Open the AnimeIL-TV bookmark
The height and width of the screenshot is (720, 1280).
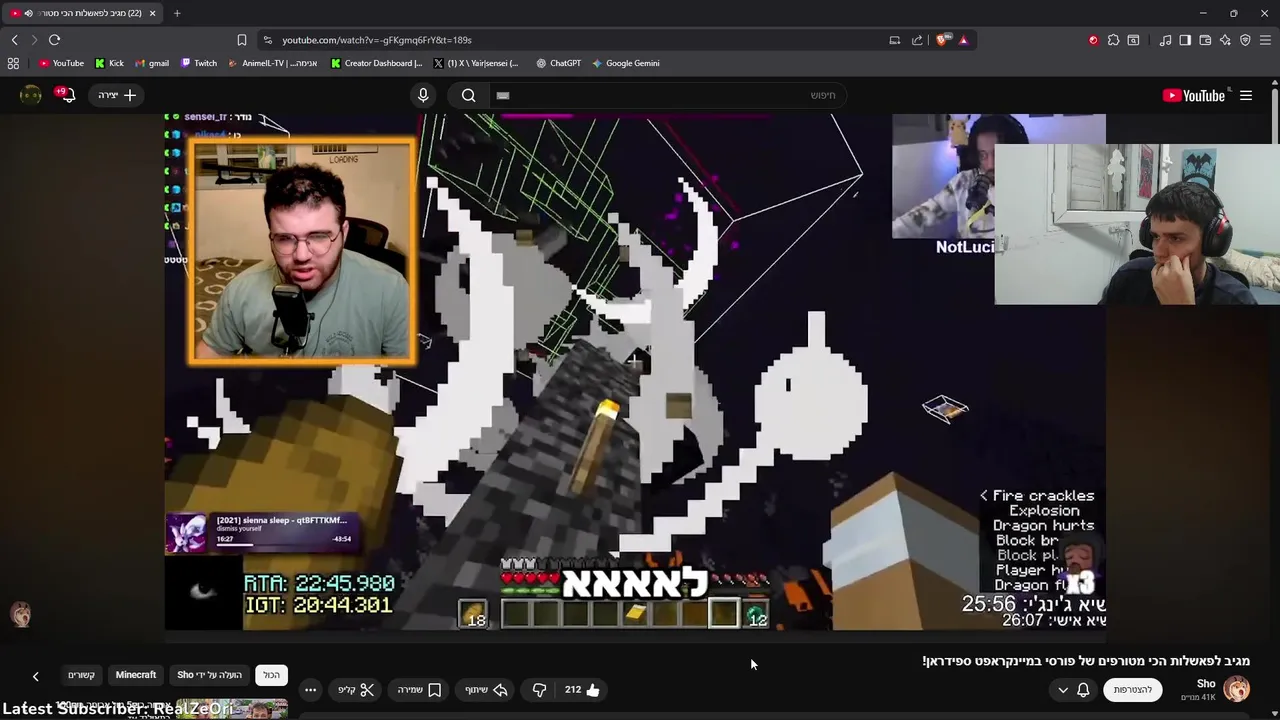click(272, 63)
